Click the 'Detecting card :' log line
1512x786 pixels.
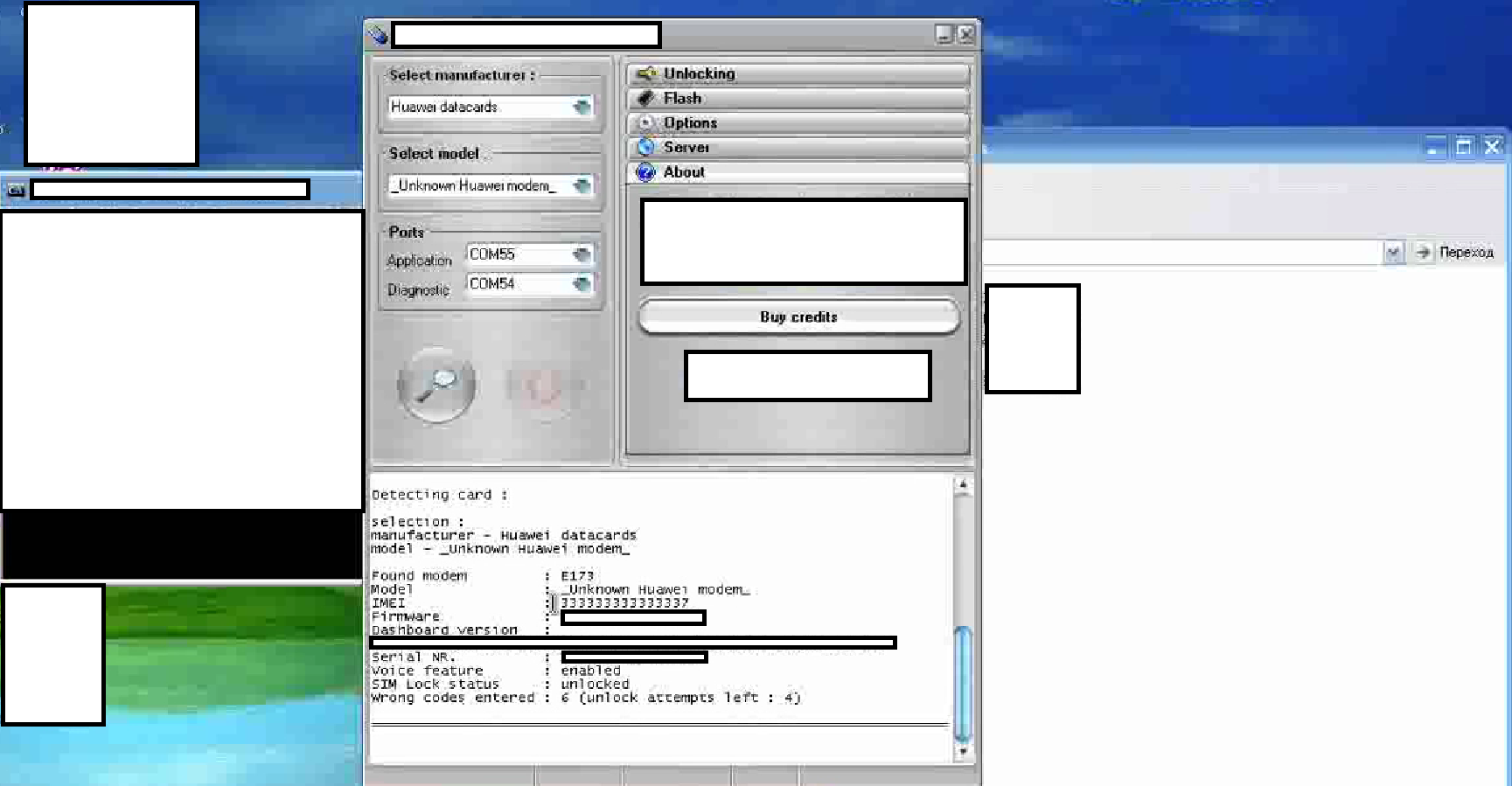click(x=439, y=495)
